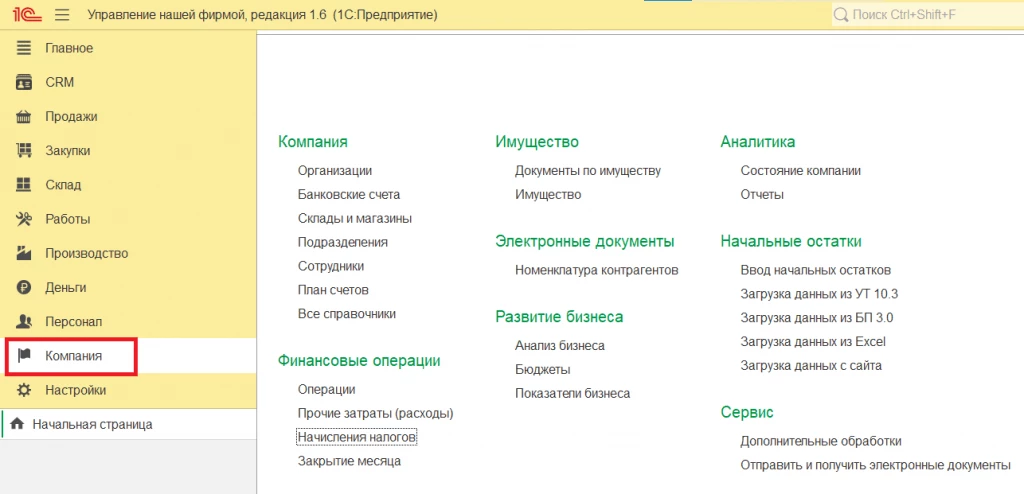Open Закрытие месяца
The height and width of the screenshot is (494, 1024).
click(349, 461)
